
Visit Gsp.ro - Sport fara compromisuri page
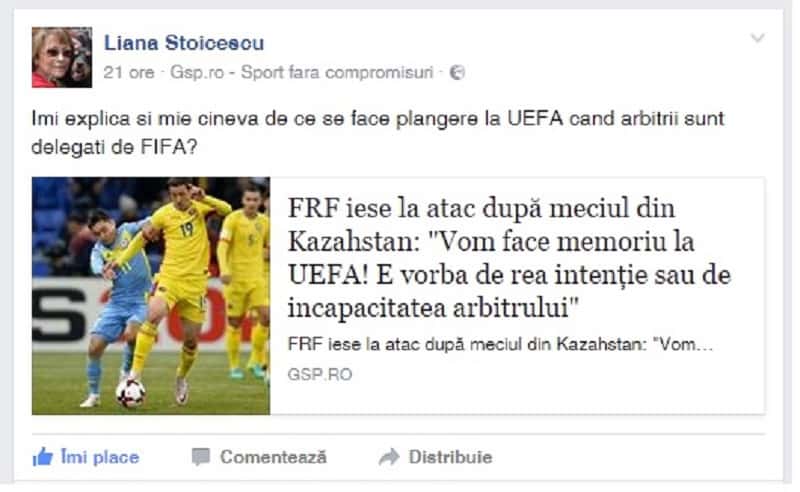302,72
